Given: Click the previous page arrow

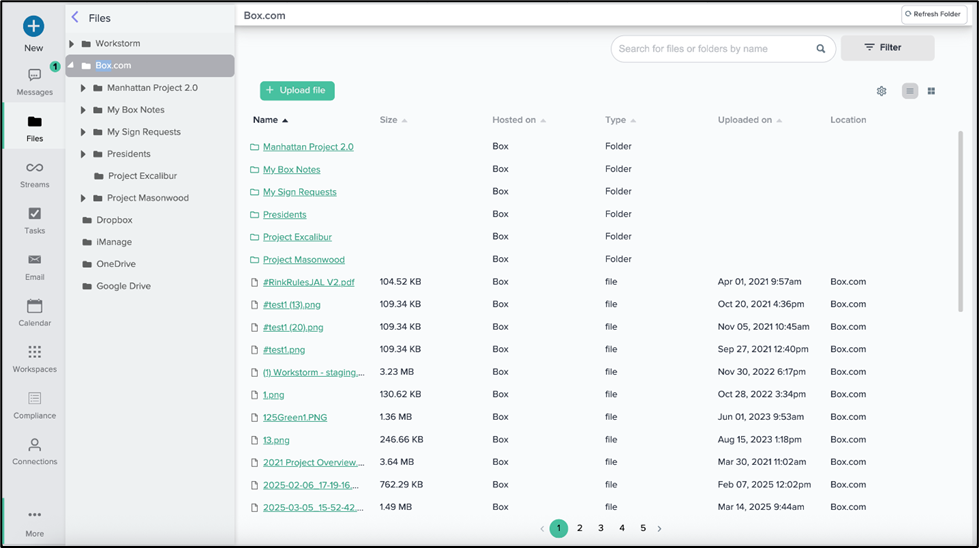Looking at the screenshot, I should click(542, 529).
